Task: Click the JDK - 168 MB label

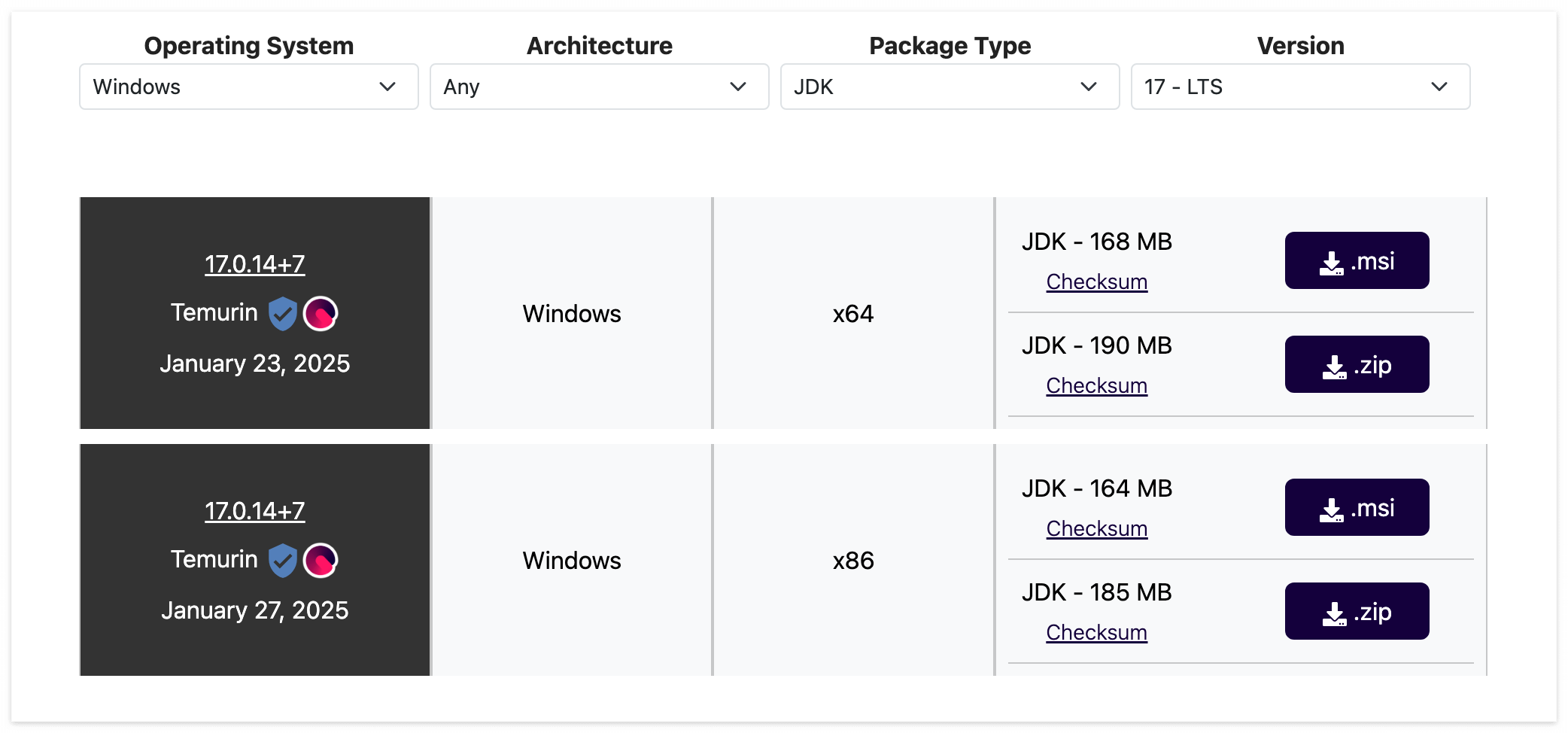Action: point(1097,242)
